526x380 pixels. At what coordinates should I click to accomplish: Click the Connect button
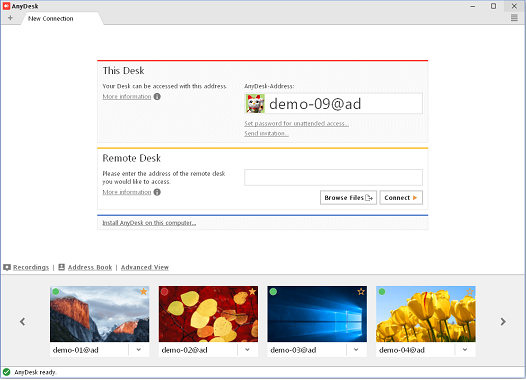point(401,198)
